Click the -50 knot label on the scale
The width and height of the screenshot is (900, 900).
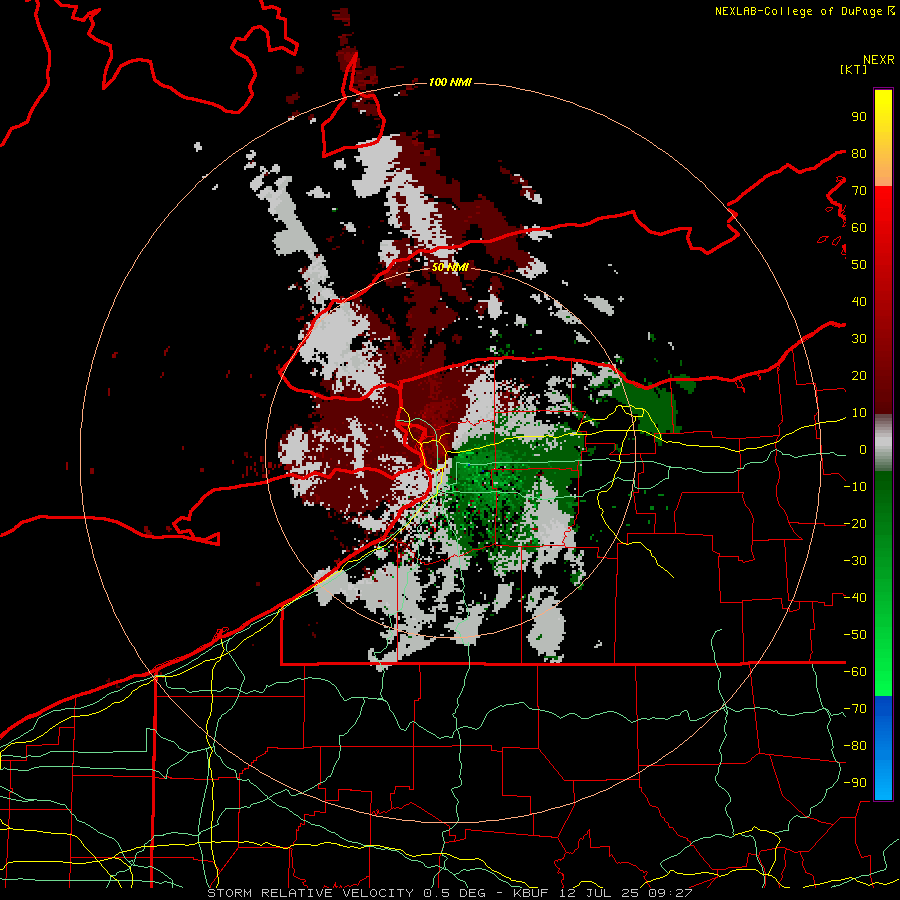point(855,635)
